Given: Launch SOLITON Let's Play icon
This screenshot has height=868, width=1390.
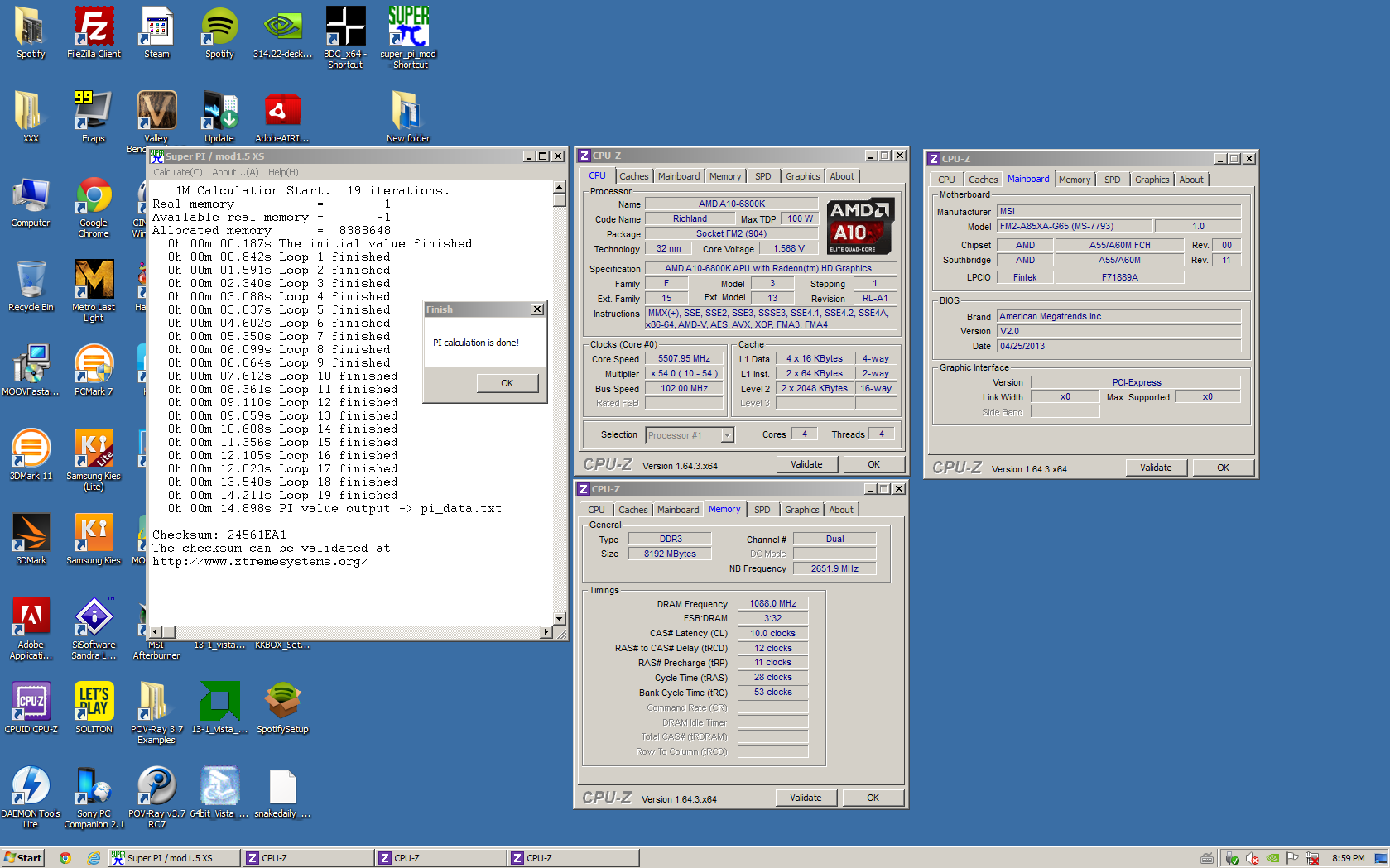Looking at the screenshot, I should [x=94, y=709].
